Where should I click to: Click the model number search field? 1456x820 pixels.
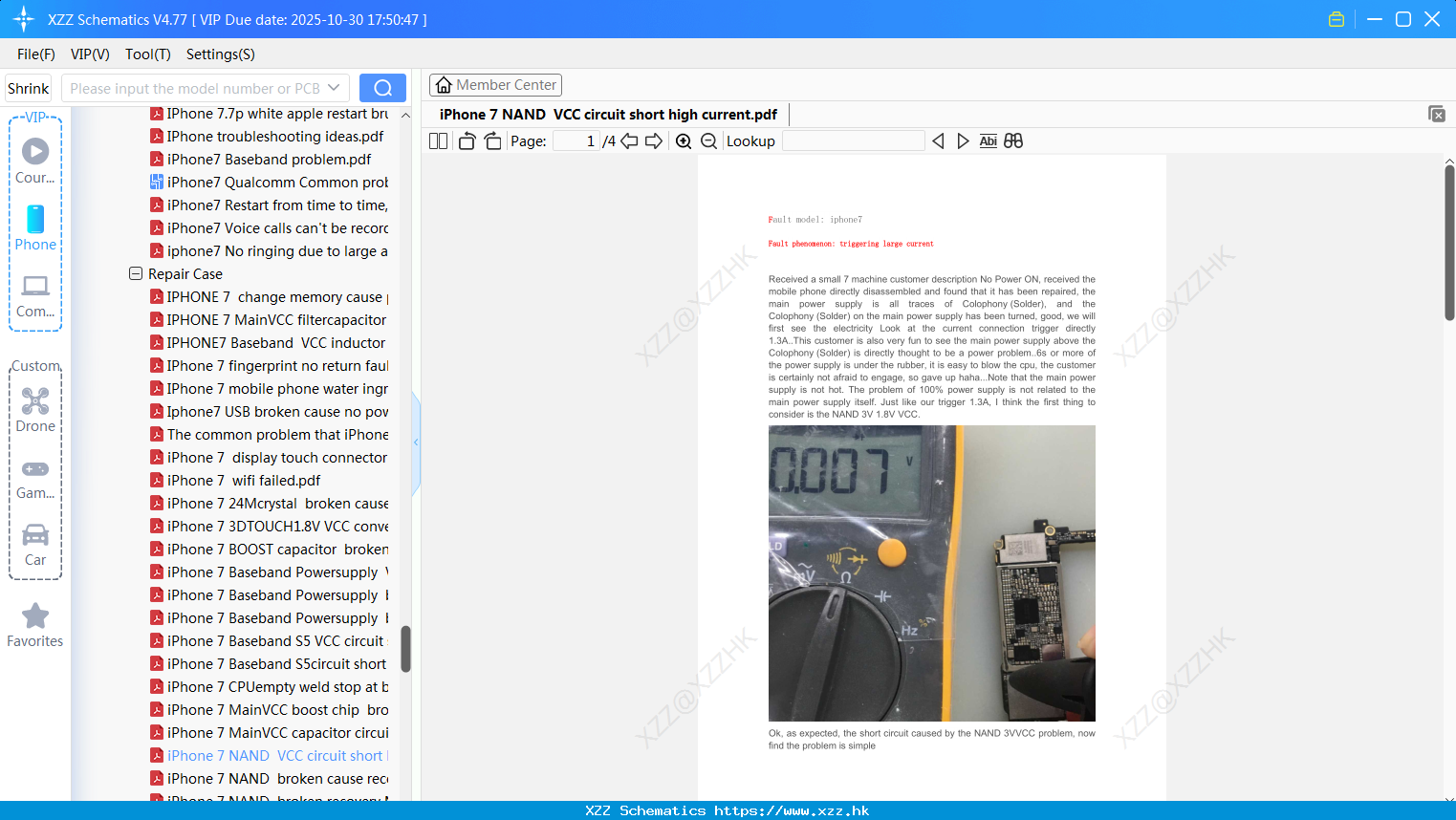click(x=196, y=88)
